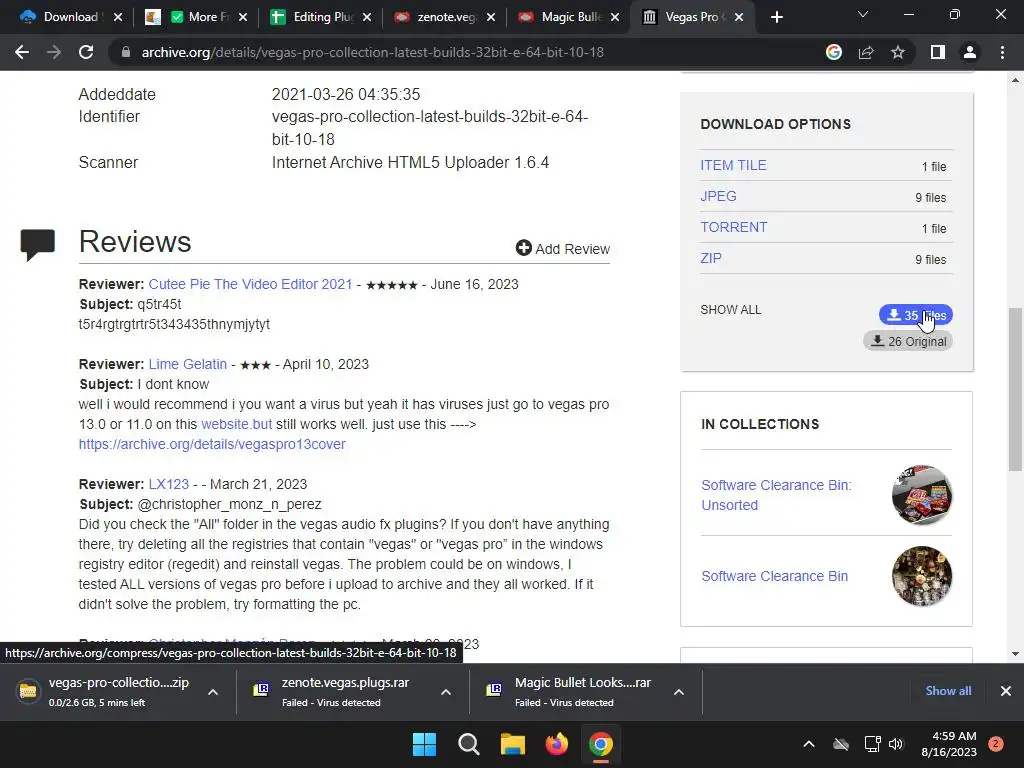Click the zenote.vegas.plugs.rar file icon

(x=261, y=689)
